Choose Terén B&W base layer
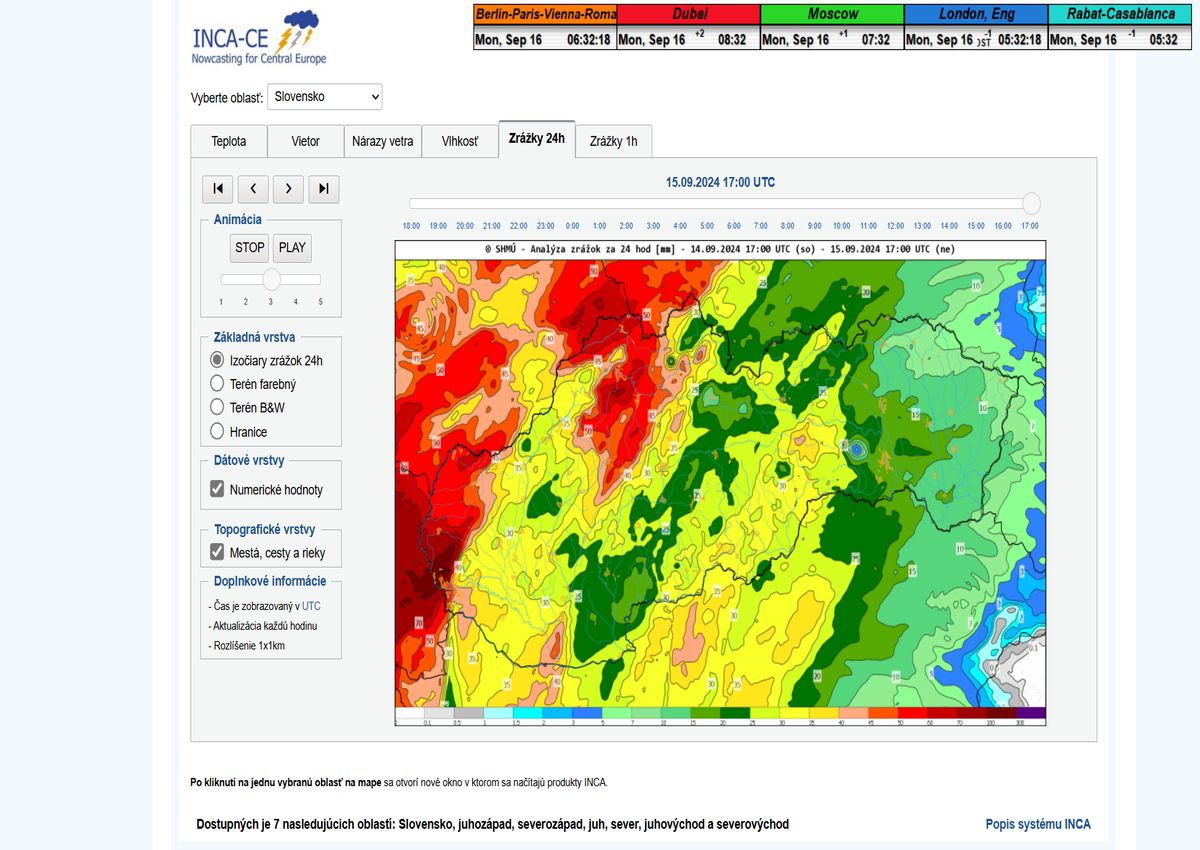Image resolution: width=1200 pixels, height=850 pixels. tap(217, 407)
